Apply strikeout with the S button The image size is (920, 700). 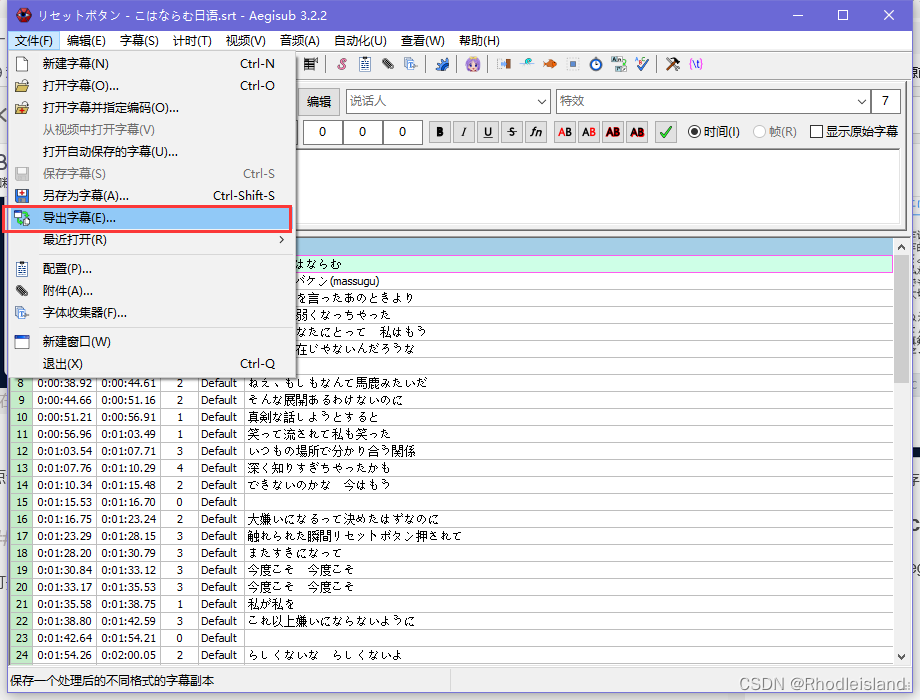point(512,132)
